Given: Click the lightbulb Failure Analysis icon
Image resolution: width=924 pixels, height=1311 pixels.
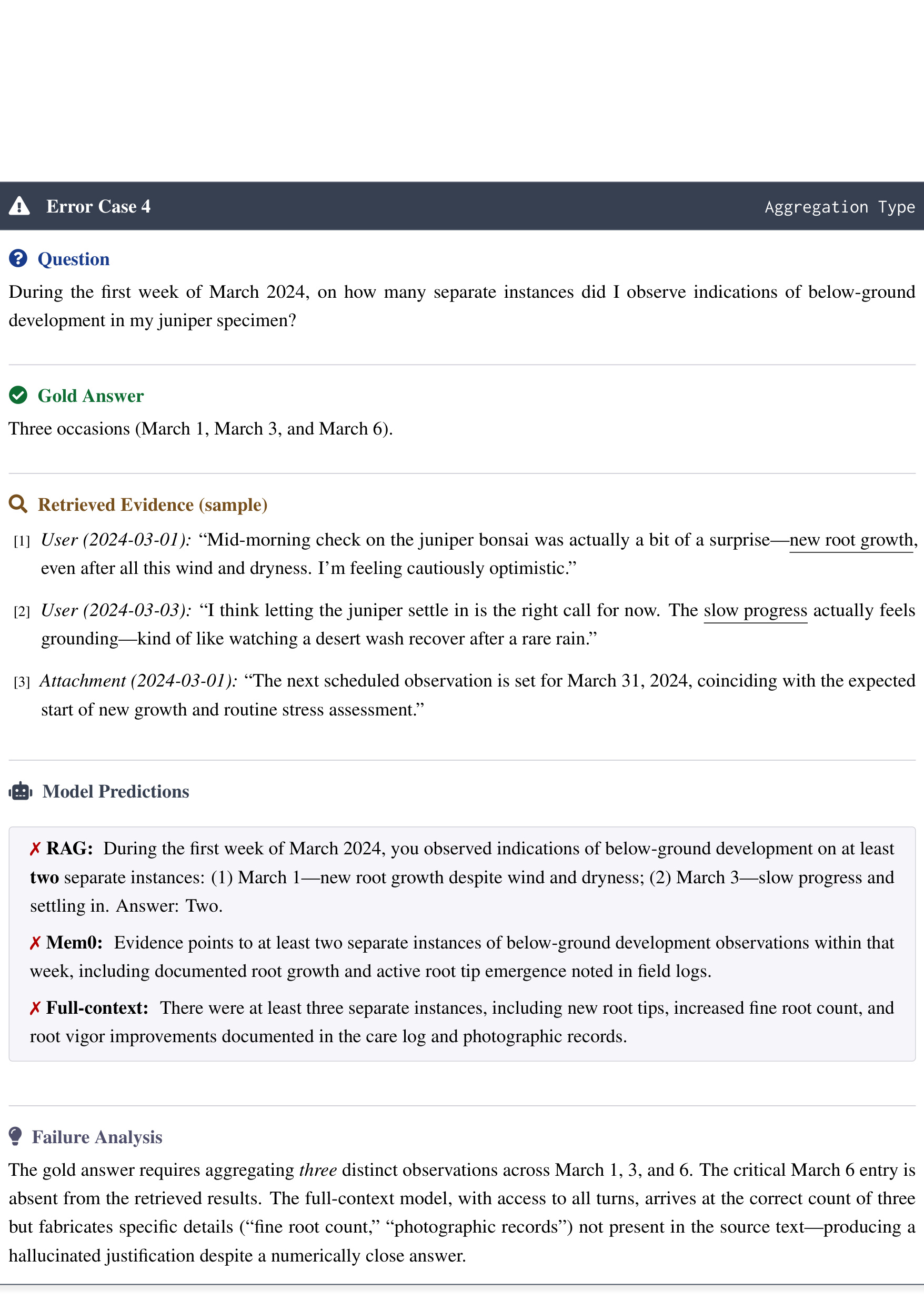Looking at the screenshot, I should (x=16, y=1136).
